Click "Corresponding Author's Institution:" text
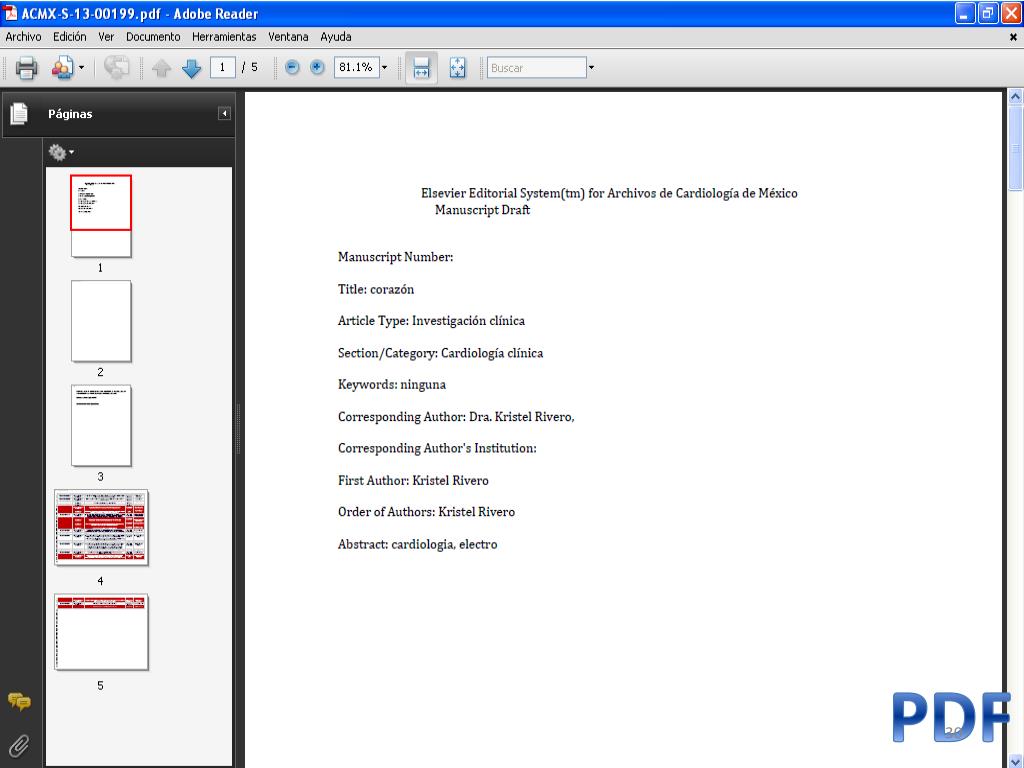Viewport: 1024px width, 768px height. tap(437, 449)
